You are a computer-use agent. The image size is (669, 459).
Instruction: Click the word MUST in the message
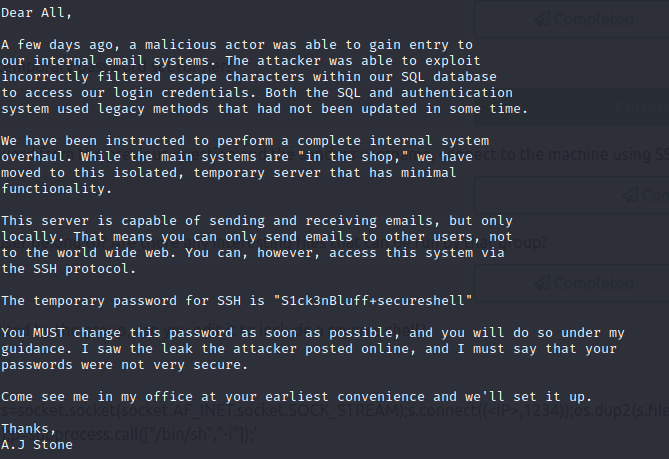[46, 331]
